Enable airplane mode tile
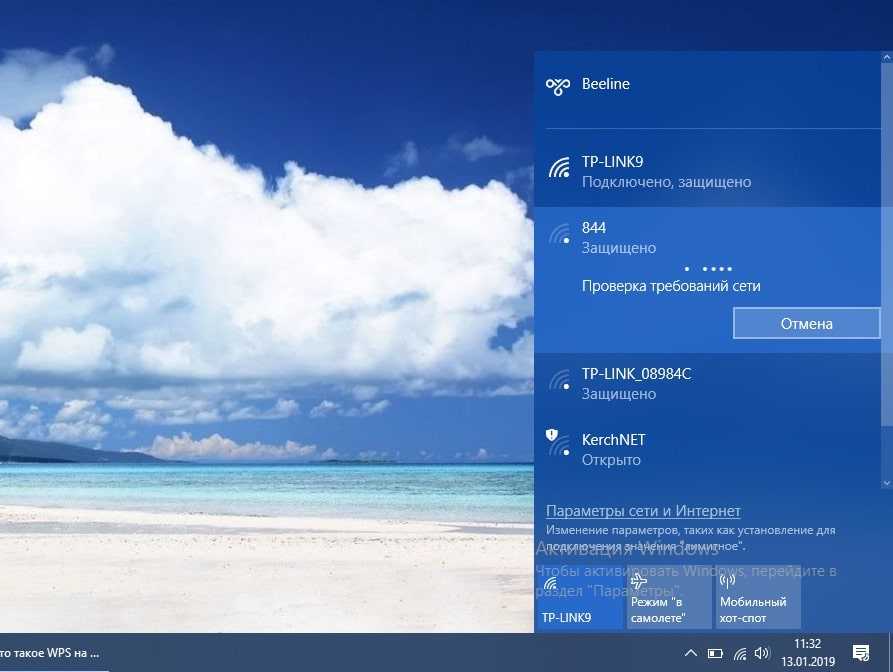This screenshot has width=893, height=672. [668, 599]
